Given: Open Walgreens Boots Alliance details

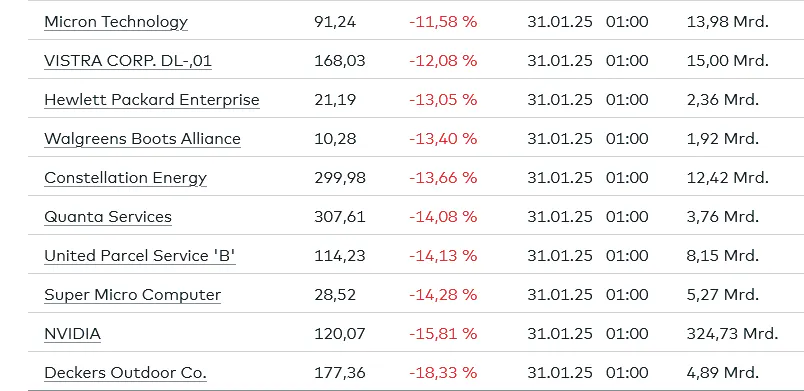Looking at the screenshot, I should [142, 139].
